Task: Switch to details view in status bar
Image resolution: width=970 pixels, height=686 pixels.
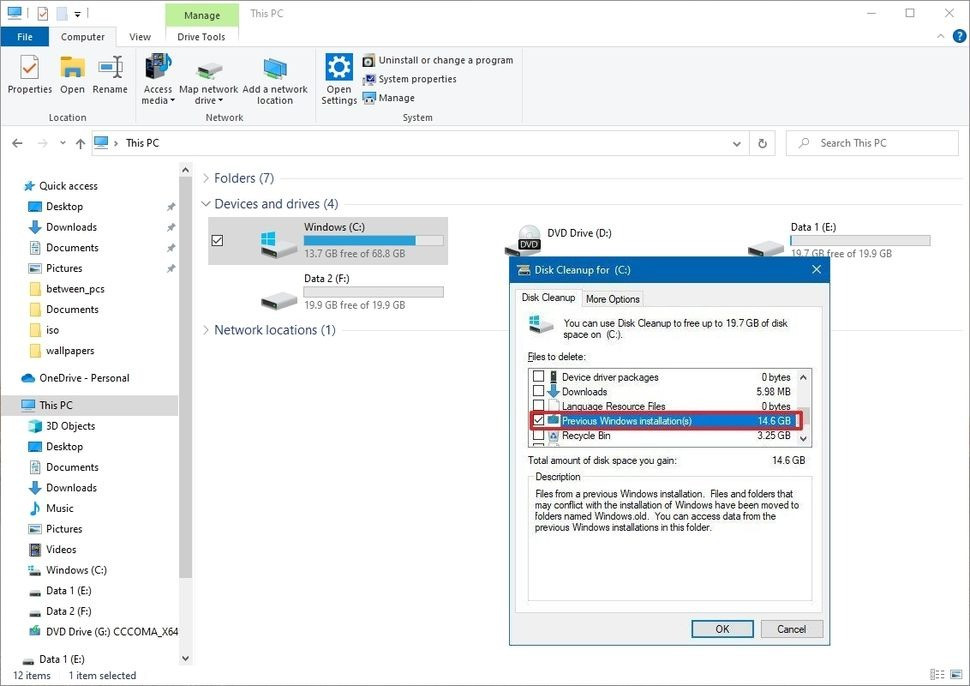Action: point(937,674)
